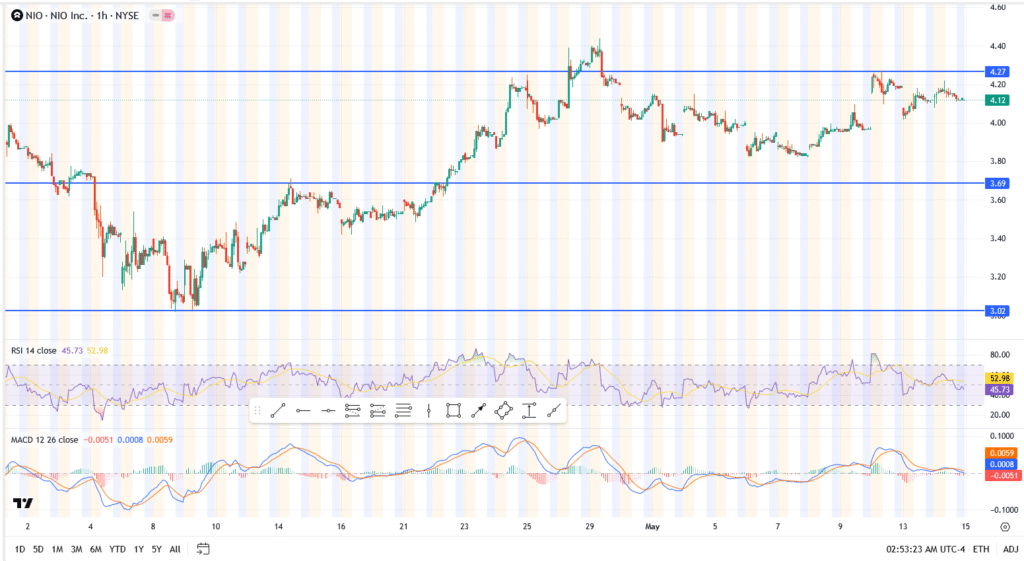This screenshot has height=561, width=1024.
Task: Click the NIO company logo icon
Action: [x=17, y=16]
